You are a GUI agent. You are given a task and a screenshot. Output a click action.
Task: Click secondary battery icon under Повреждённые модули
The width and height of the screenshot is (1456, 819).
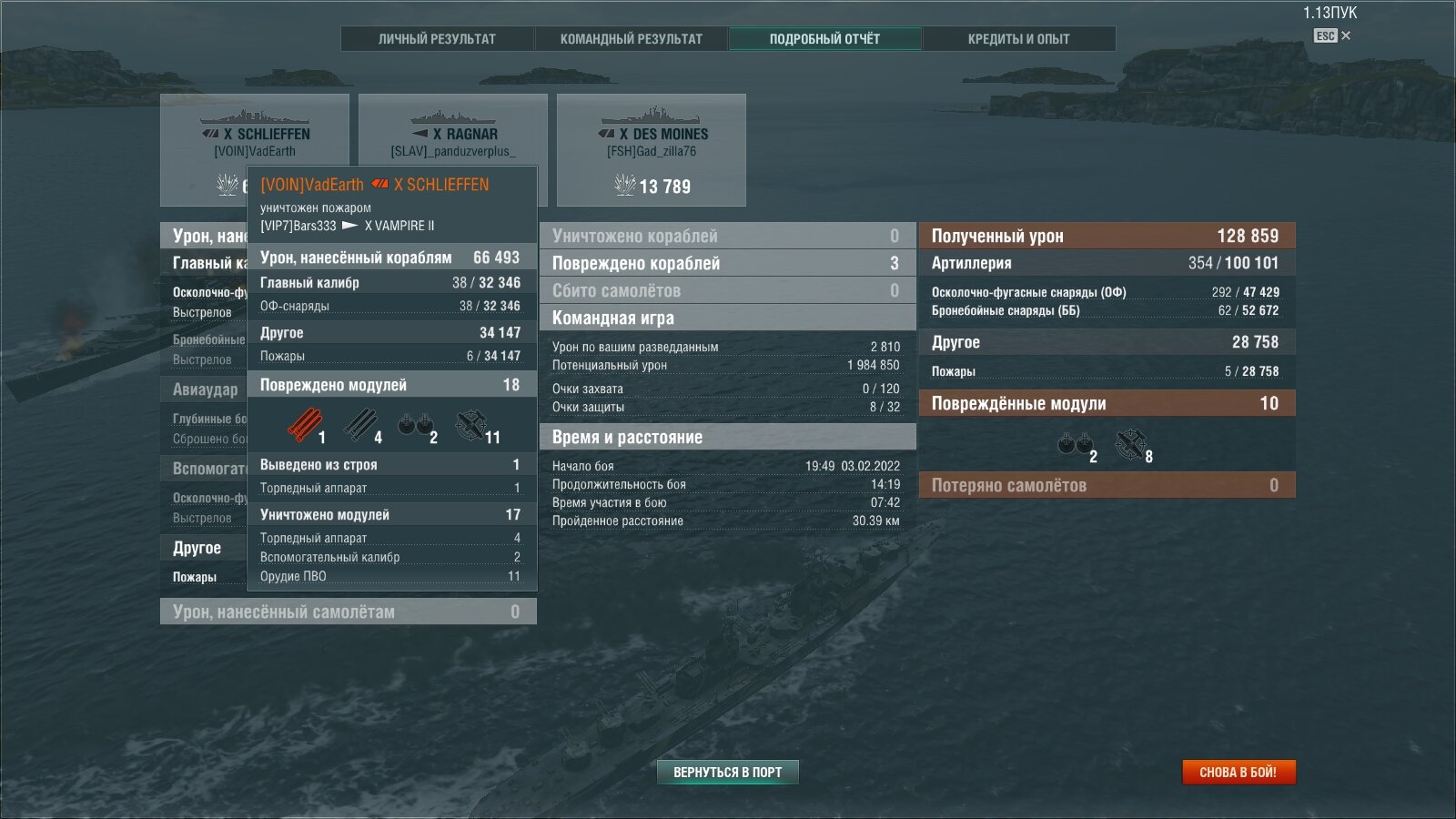pyautogui.click(x=1074, y=444)
